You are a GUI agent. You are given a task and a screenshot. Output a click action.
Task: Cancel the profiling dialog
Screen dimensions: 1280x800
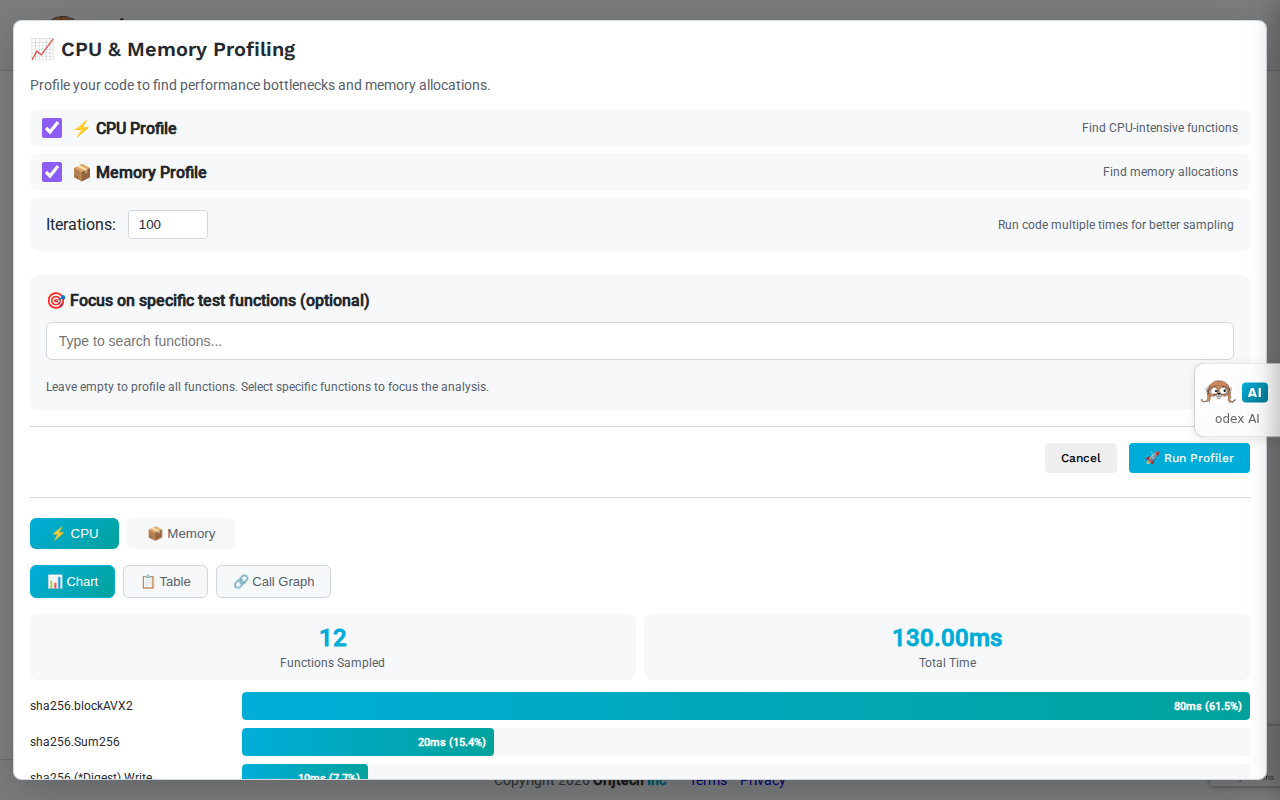click(1080, 458)
